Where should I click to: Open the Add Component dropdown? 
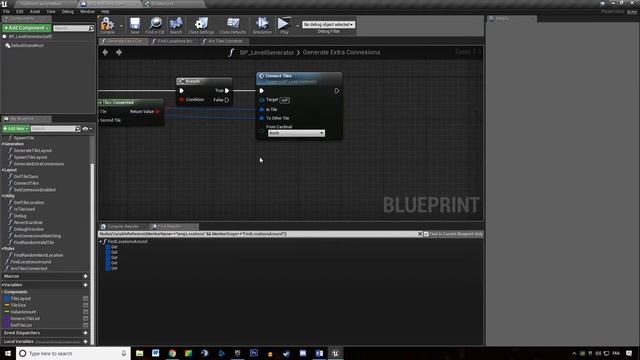[x=27, y=28]
